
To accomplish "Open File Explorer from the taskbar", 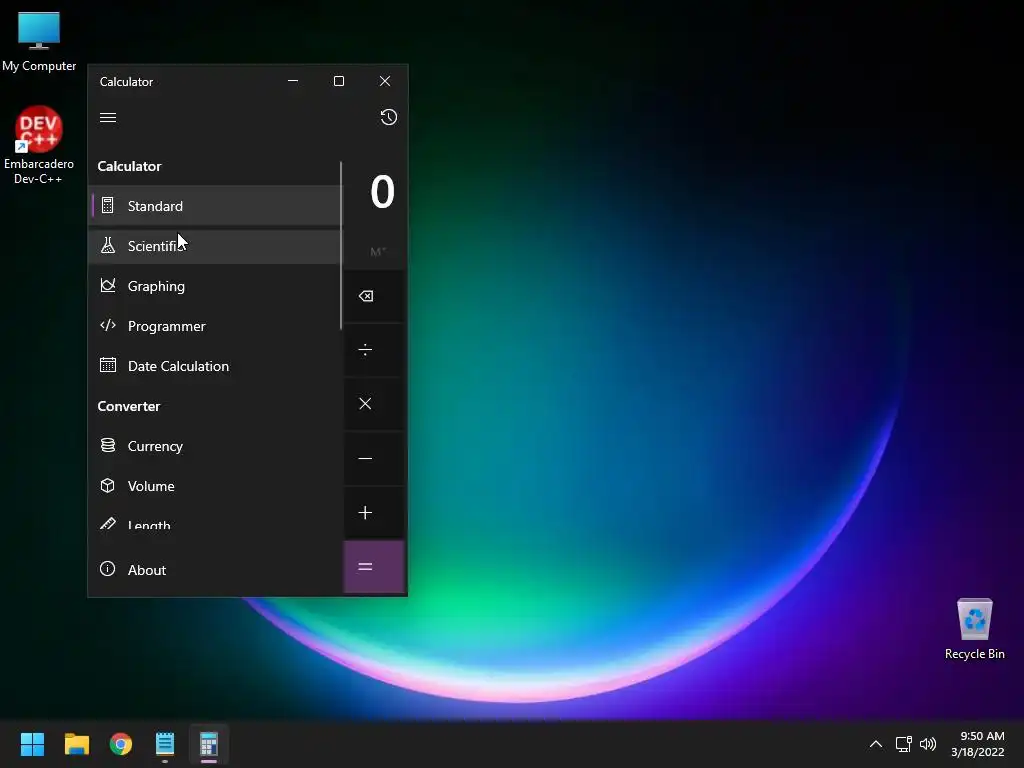I will [x=76, y=744].
